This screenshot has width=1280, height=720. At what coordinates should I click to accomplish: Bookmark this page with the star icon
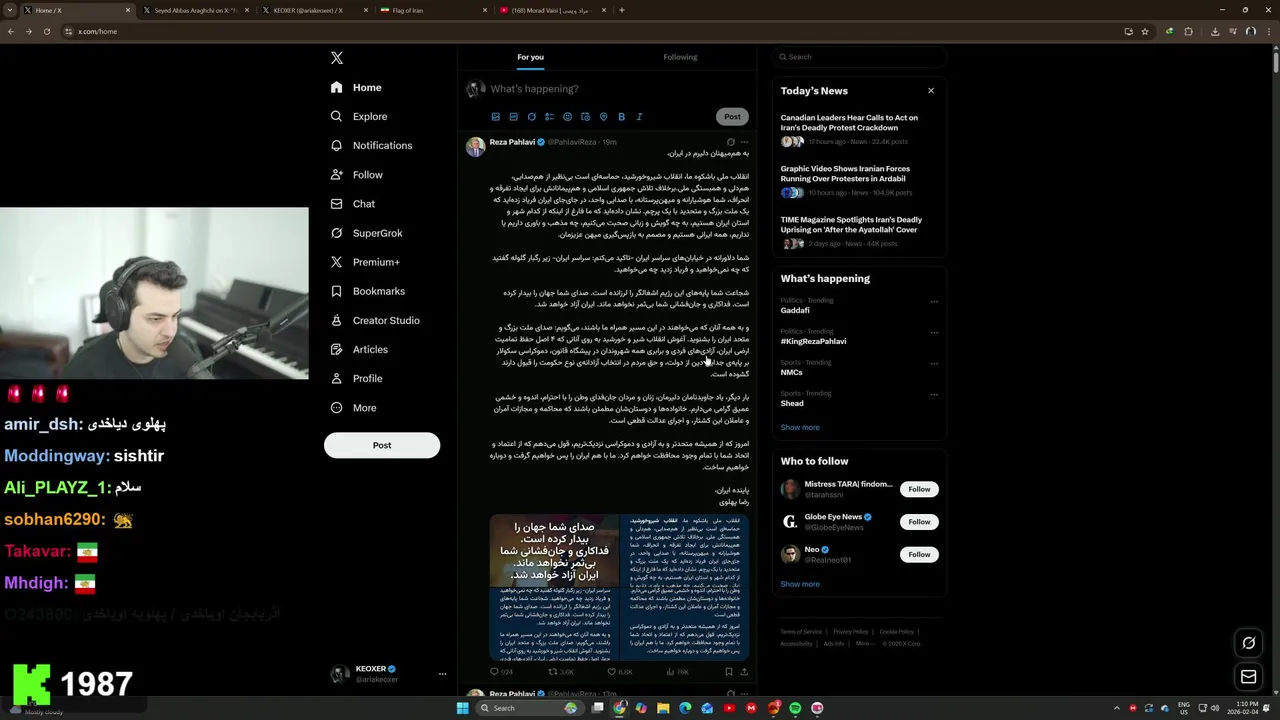[1145, 31]
